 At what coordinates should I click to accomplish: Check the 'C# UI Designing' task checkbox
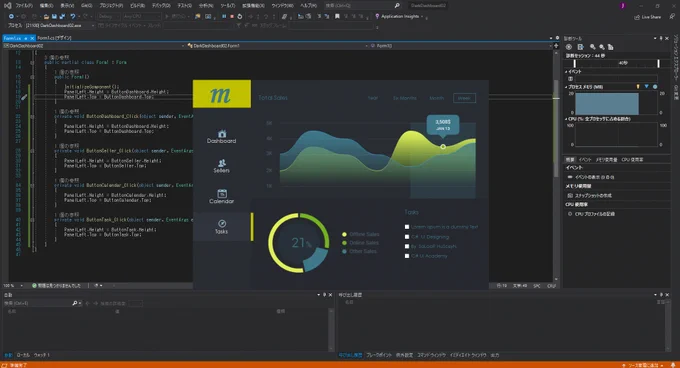pos(407,237)
